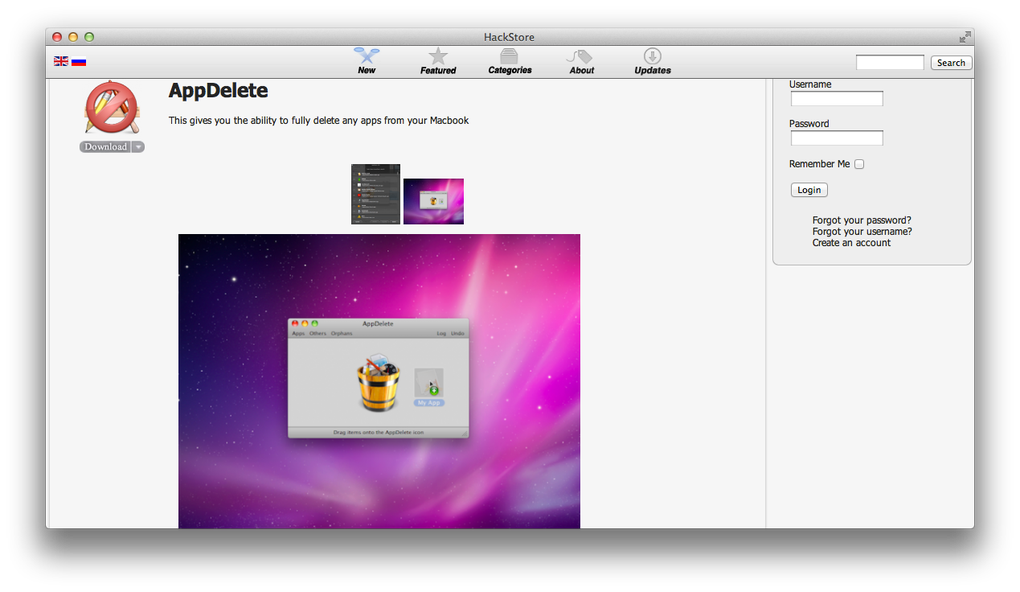Click the 'This gives you the ability' description
1020x592 pixels.
click(319, 120)
